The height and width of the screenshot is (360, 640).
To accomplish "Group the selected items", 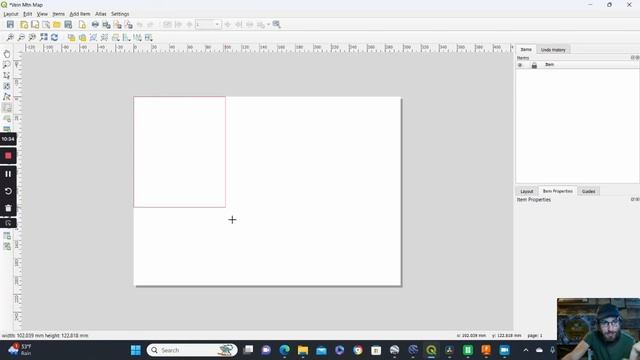I will point(93,38).
